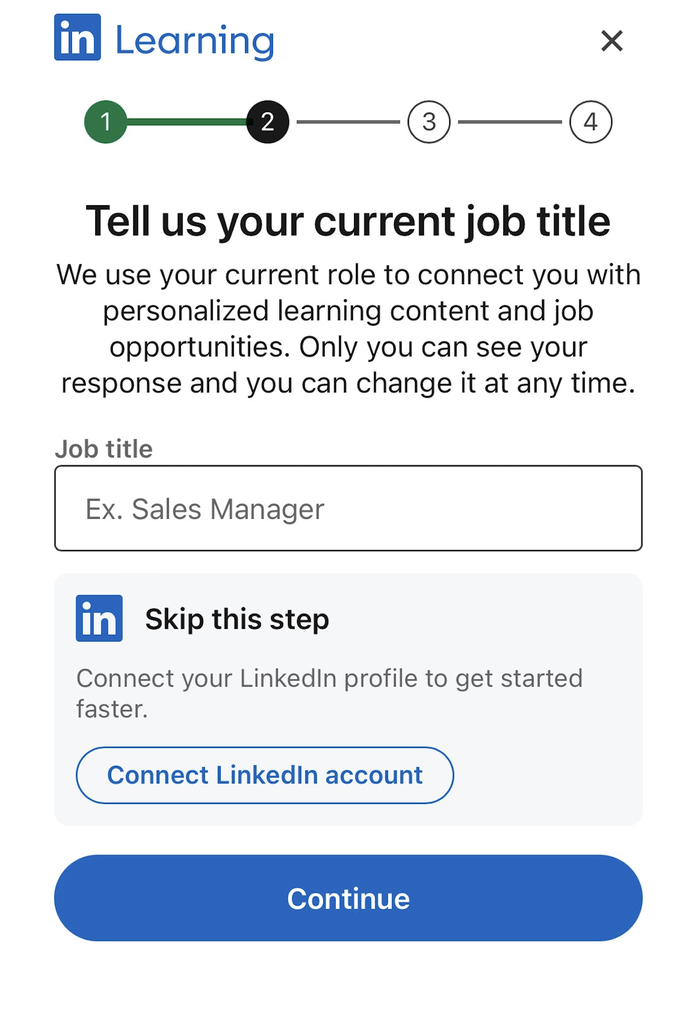Click the X dismiss icon at top right

click(611, 41)
